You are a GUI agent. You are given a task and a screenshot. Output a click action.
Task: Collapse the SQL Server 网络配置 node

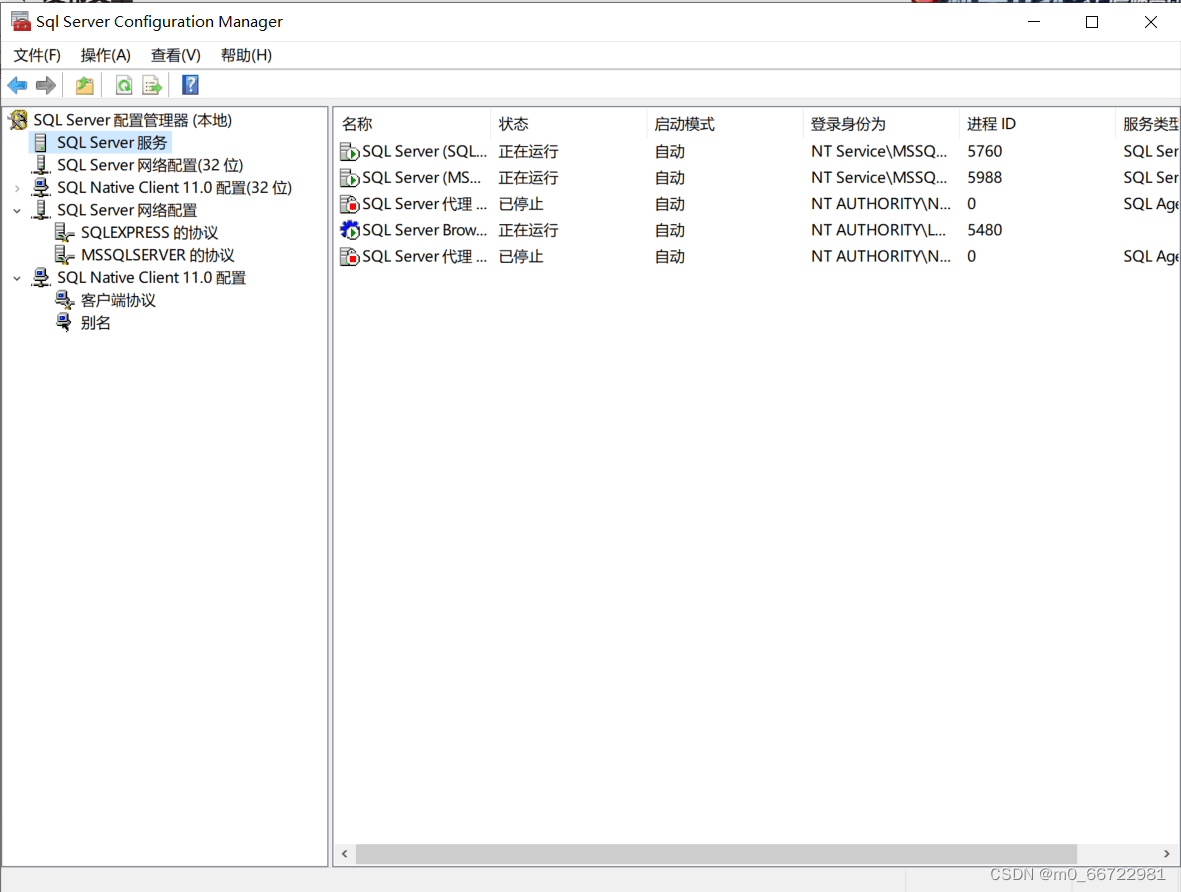coord(17,211)
